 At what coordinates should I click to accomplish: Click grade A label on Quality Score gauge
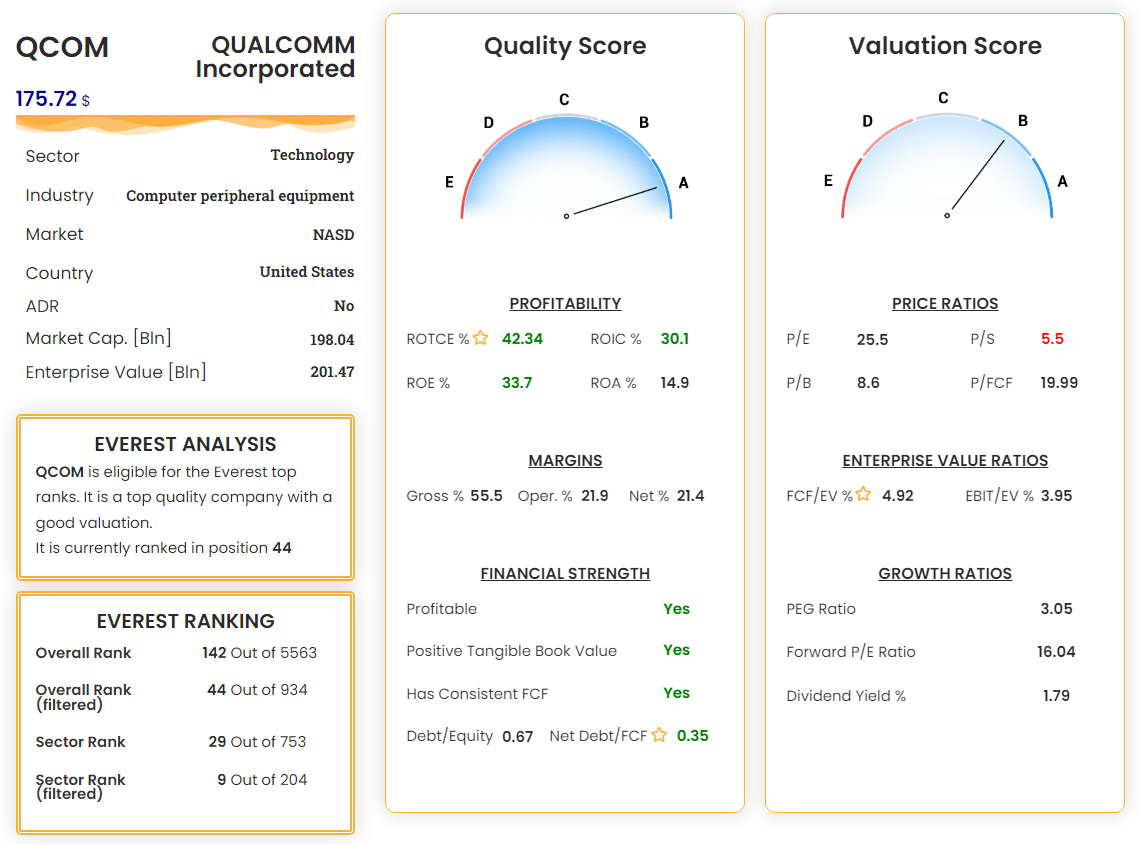click(x=683, y=183)
